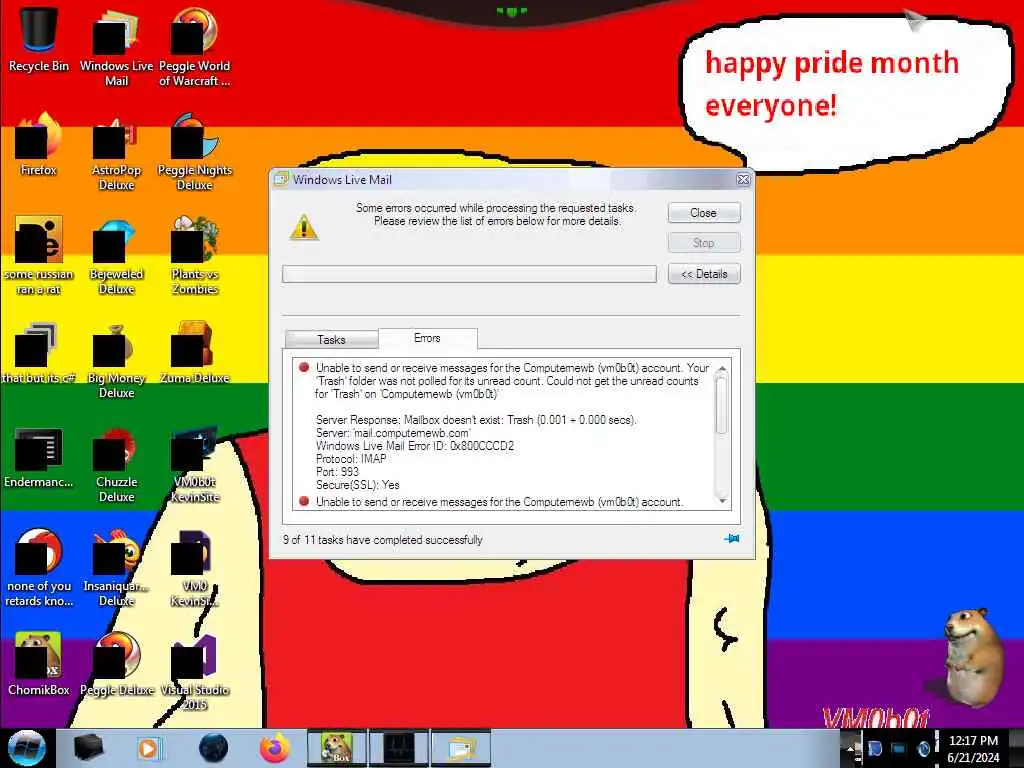The height and width of the screenshot is (768, 1024).
Task: Select the VM0 KevinSi... desktop icon
Action: point(195,568)
